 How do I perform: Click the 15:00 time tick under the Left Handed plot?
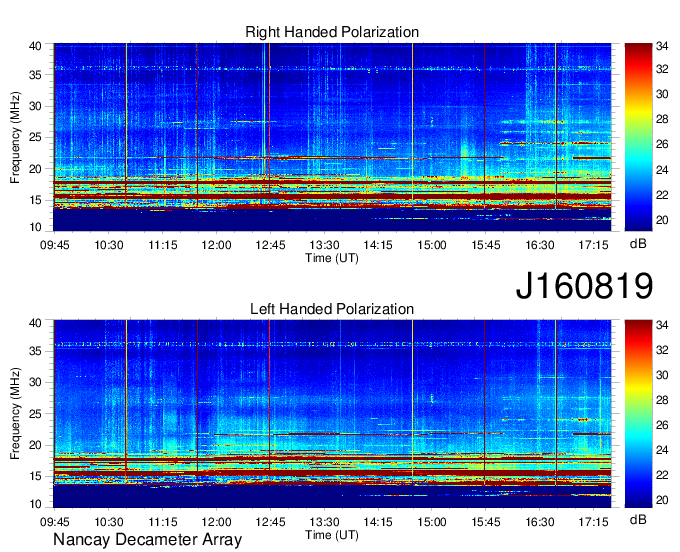point(432,522)
